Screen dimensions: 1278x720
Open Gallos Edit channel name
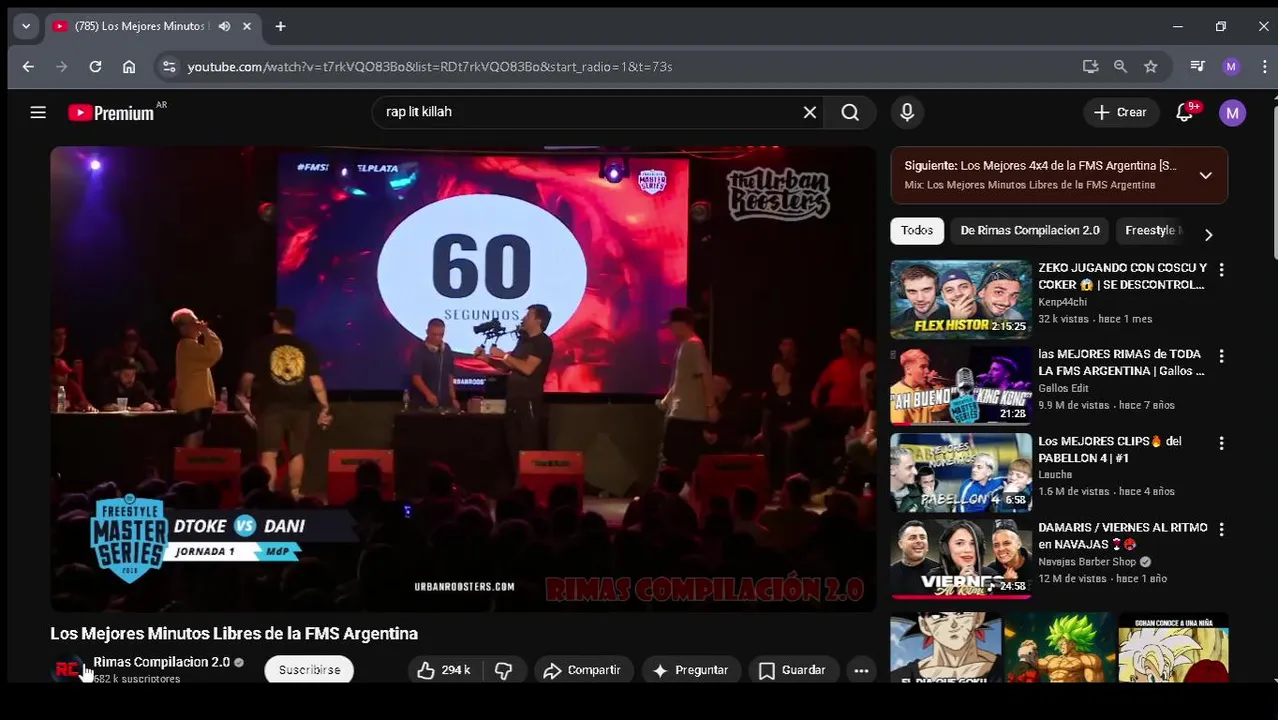1063,388
